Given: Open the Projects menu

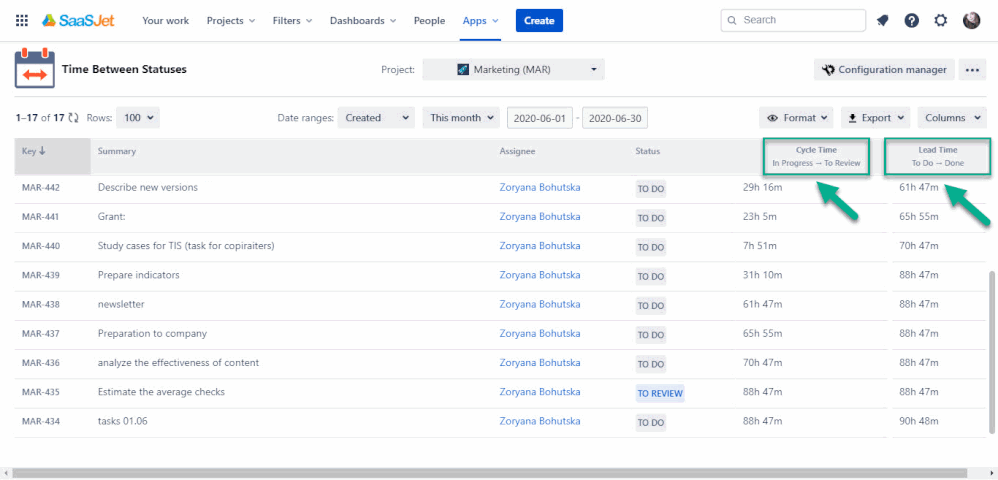Looking at the screenshot, I should [x=230, y=20].
